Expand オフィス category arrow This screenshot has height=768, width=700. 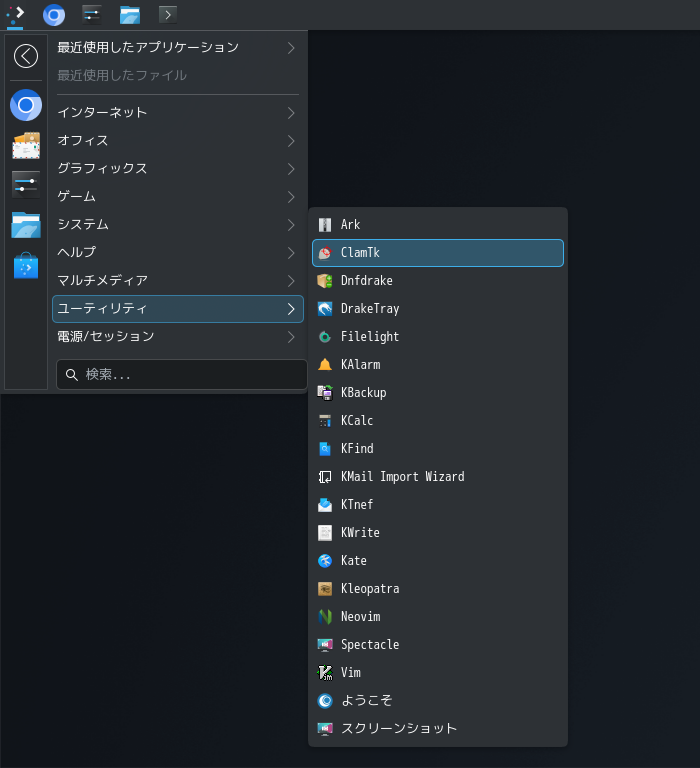(291, 141)
